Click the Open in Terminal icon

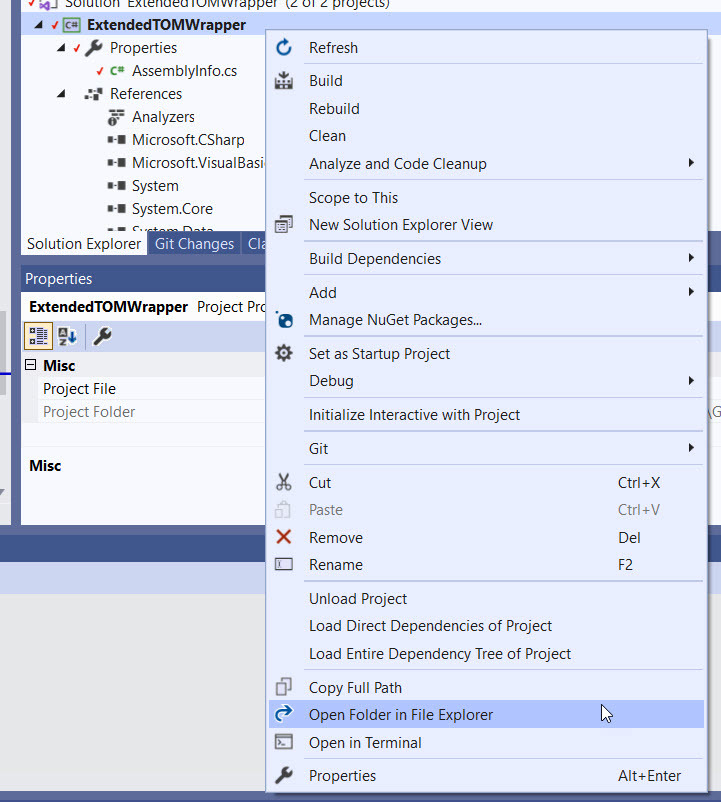point(284,743)
